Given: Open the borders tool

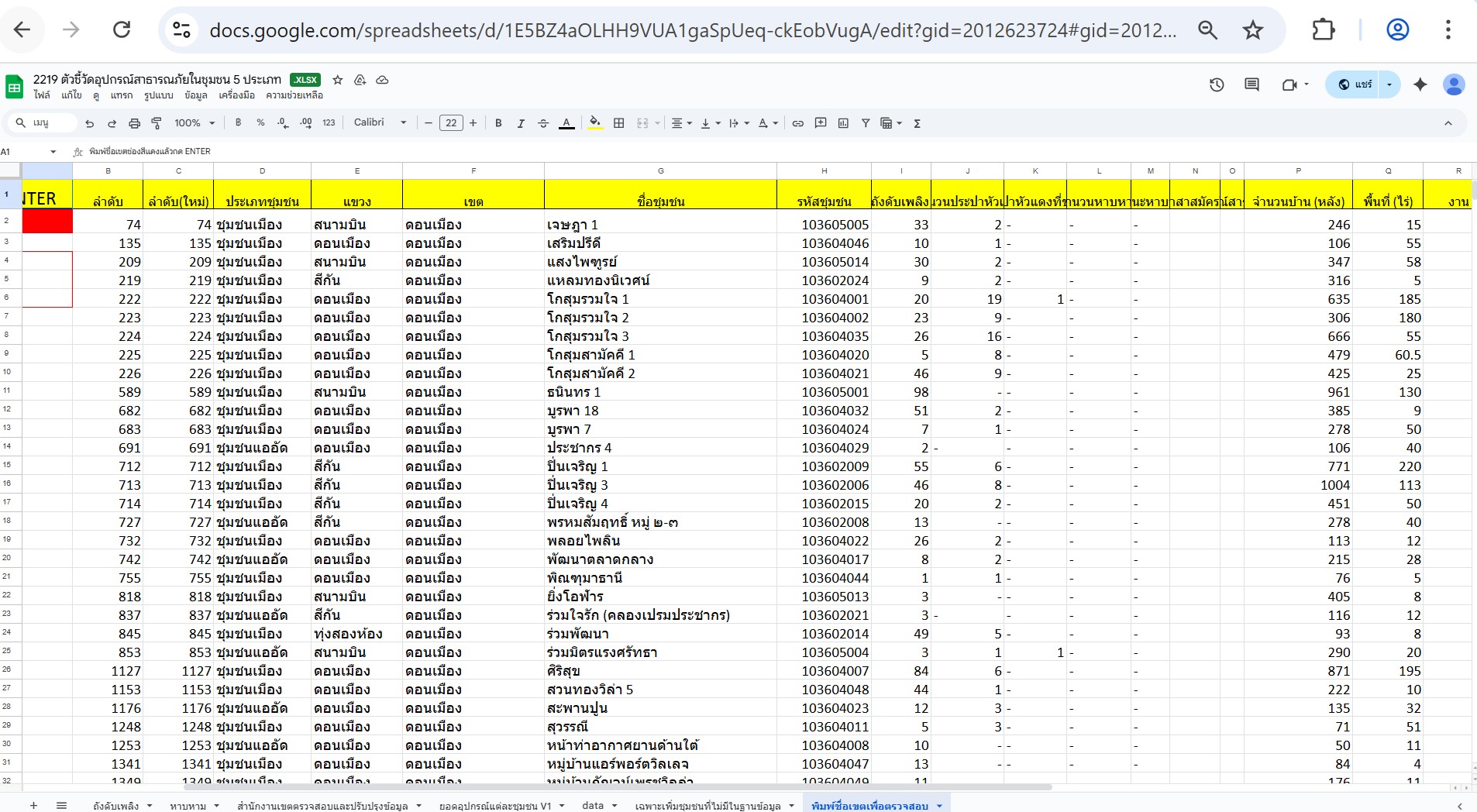Looking at the screenshot, I should click(x=618, y=123).
